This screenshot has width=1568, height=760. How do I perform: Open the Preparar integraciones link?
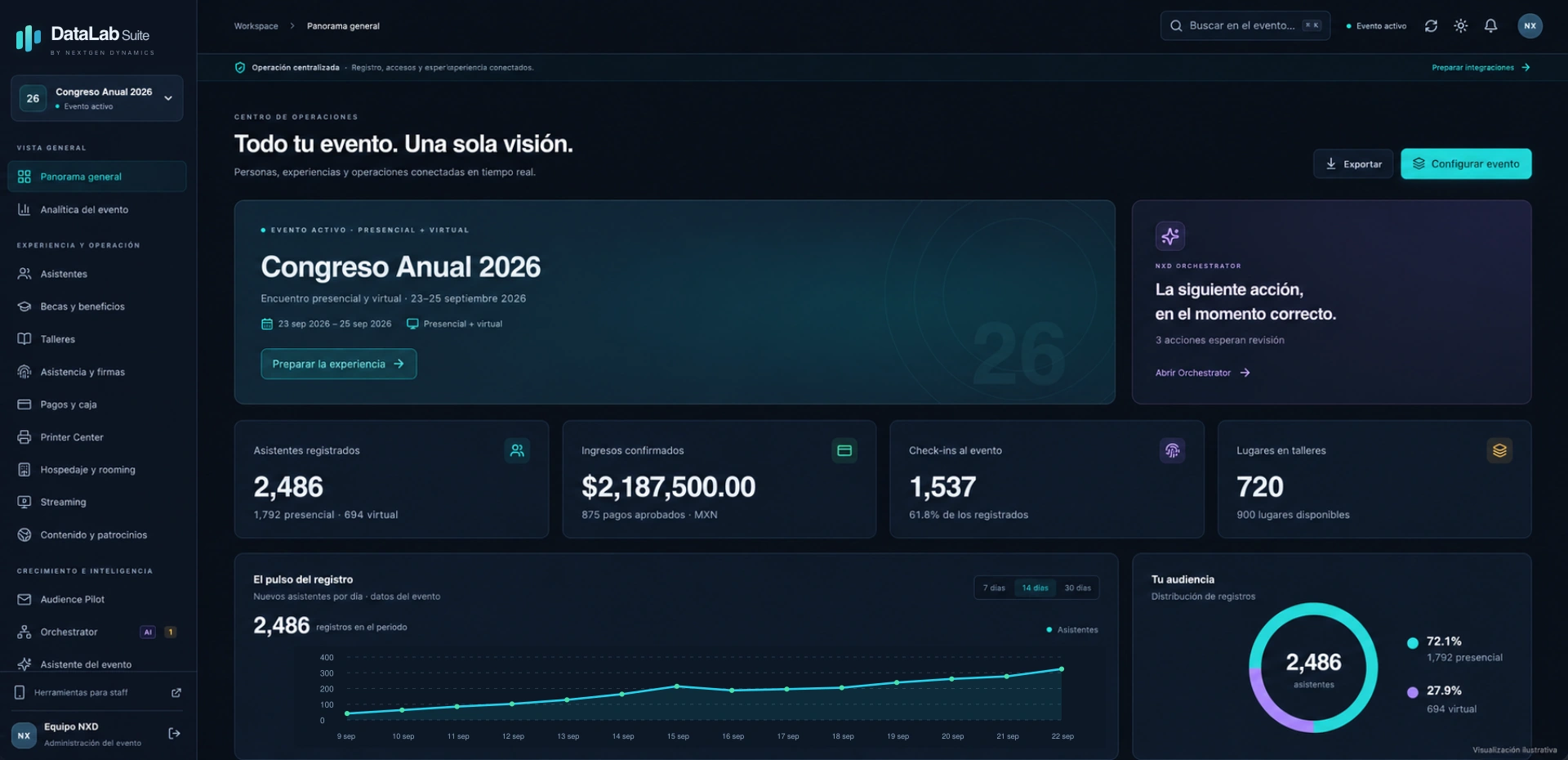pyautogui.click(x=1481, y=68)
